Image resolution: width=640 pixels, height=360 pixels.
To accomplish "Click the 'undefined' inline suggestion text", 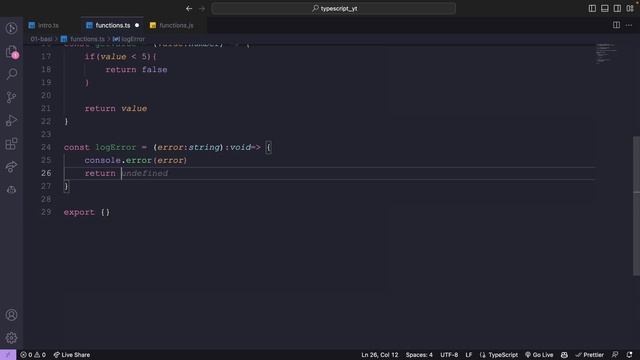I will (x=145, y=173).
